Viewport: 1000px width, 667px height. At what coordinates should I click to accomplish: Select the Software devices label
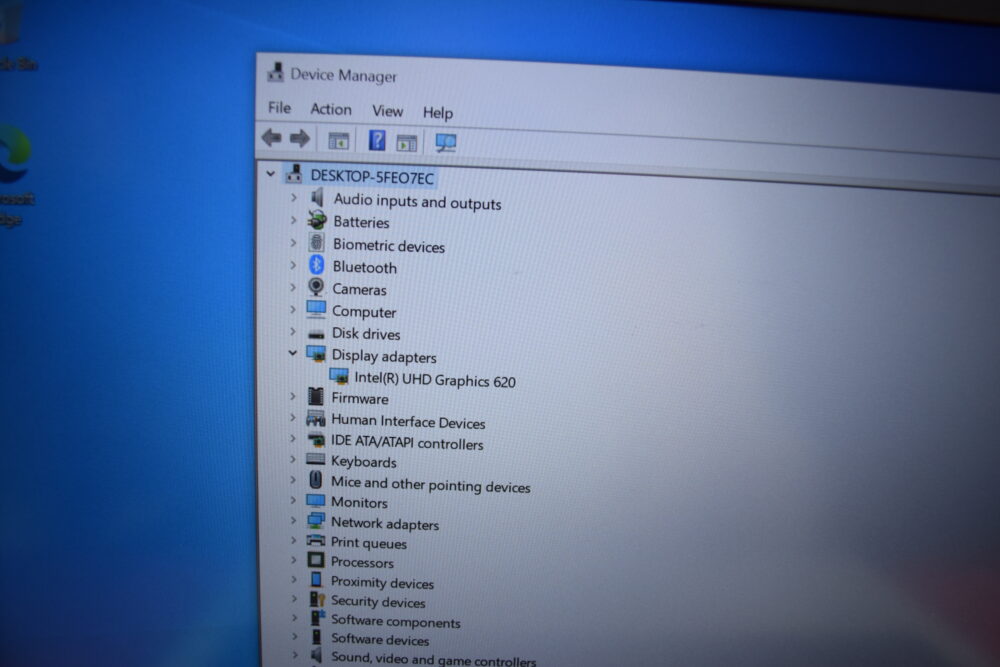click(380, 639)
